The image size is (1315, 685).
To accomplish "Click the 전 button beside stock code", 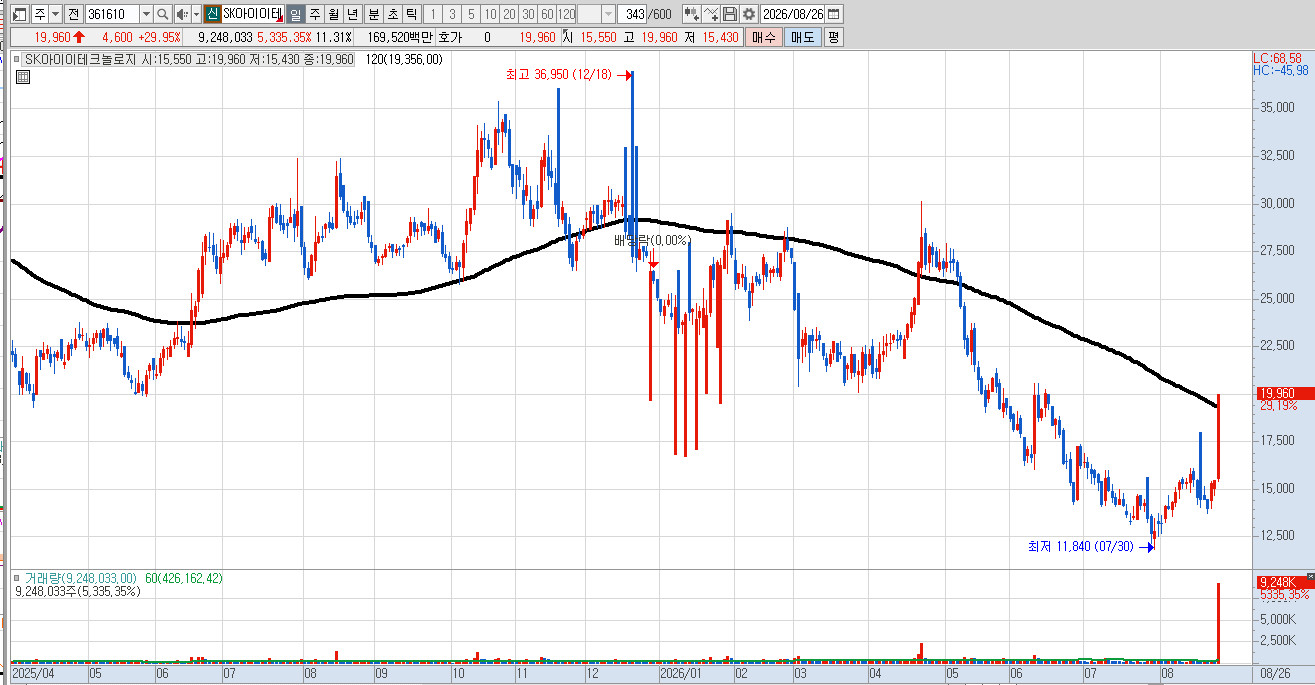I will (73, 14).
